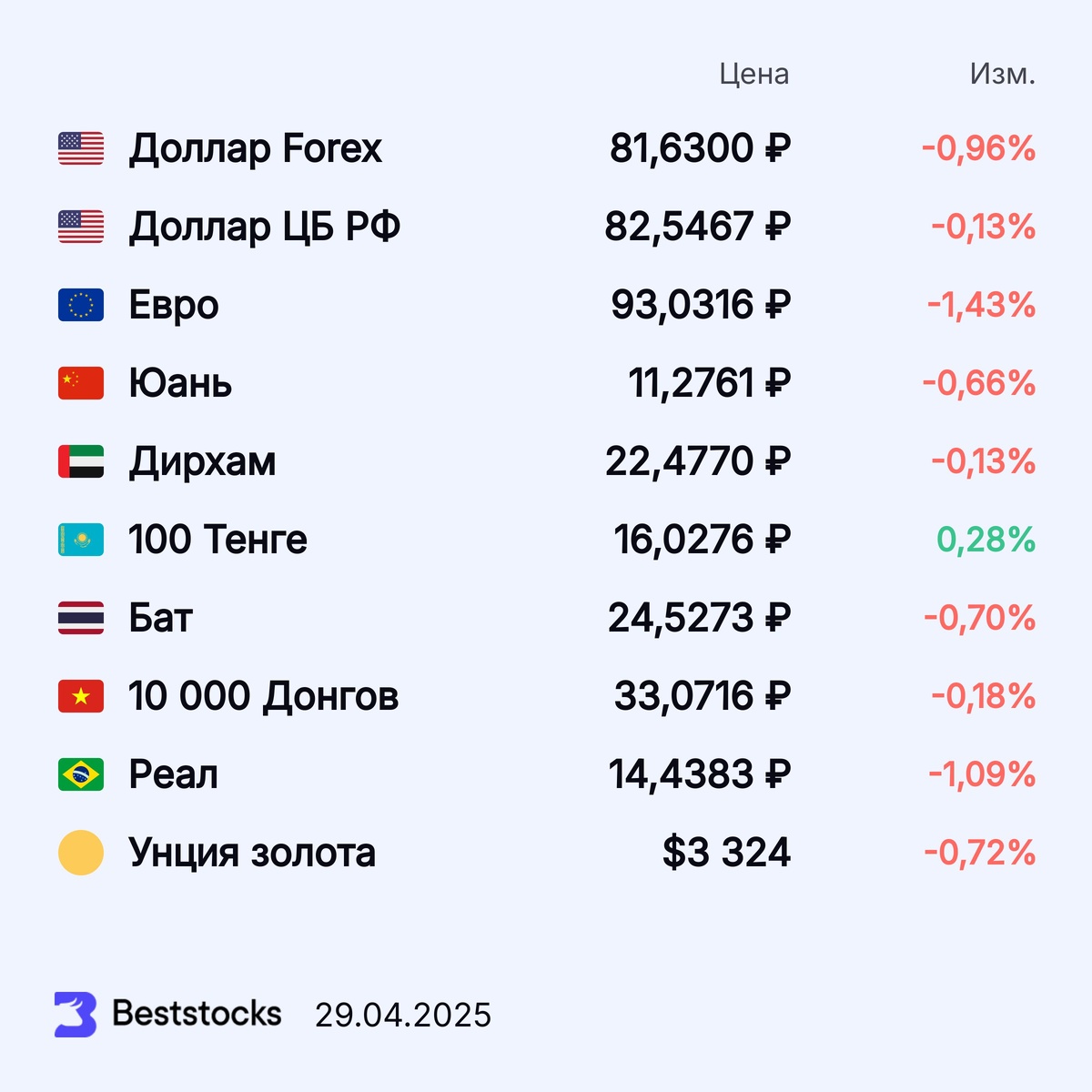Screen dimensions: 1092x1092
Task: Click the US flag beside Доллар ЦБ РФ
Action: point(81,227)
